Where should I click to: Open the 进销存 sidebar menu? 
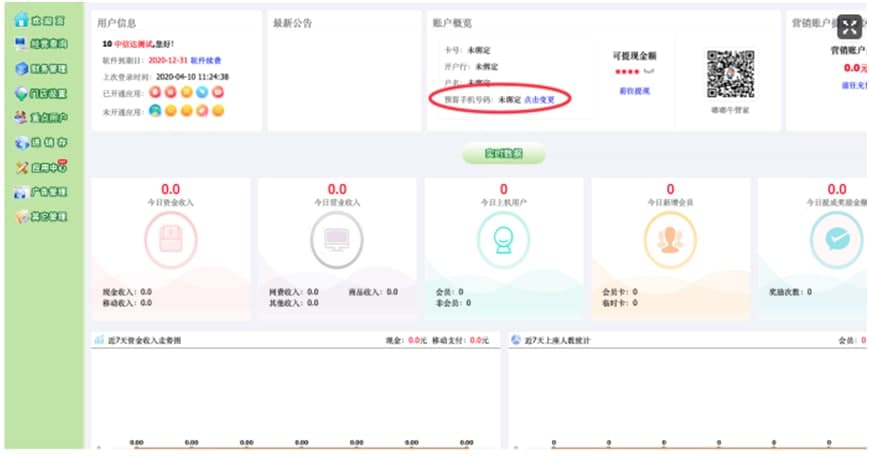coord(41,142)
